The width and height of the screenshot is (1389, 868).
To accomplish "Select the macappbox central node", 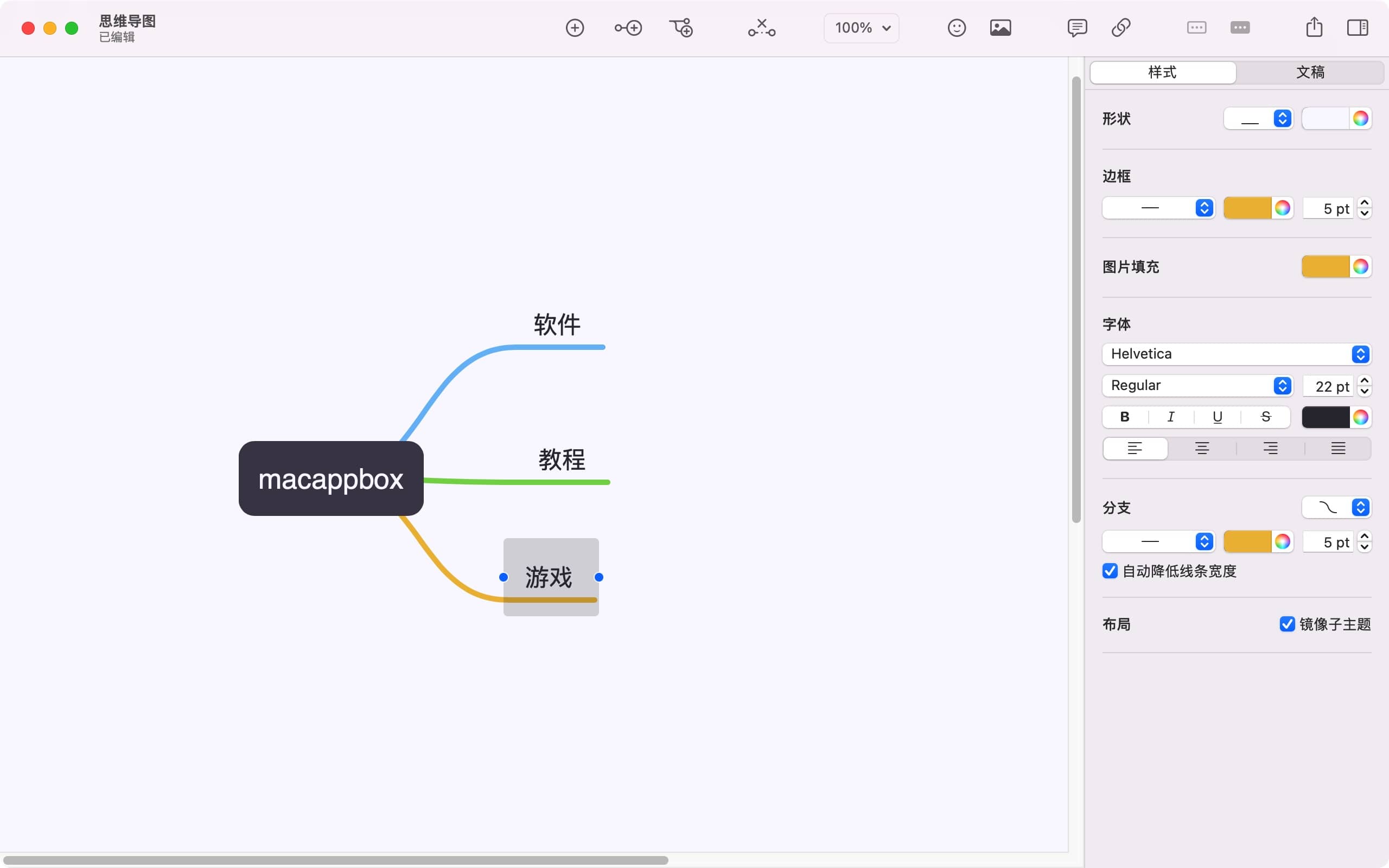I will pyautogui.click(x=331, y=478).
